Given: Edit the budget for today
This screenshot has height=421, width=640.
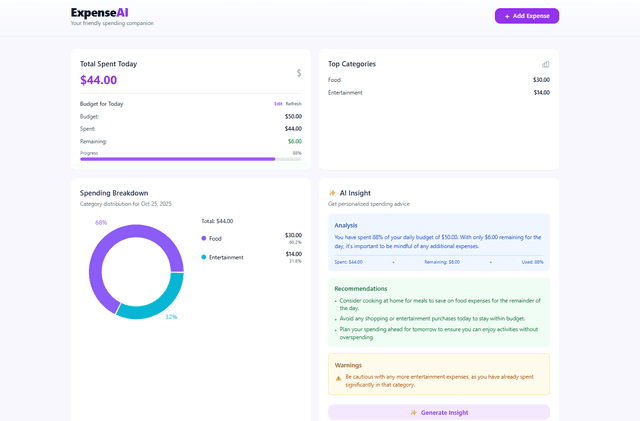Looking at the screenshot, I should (x=278, y=104).
